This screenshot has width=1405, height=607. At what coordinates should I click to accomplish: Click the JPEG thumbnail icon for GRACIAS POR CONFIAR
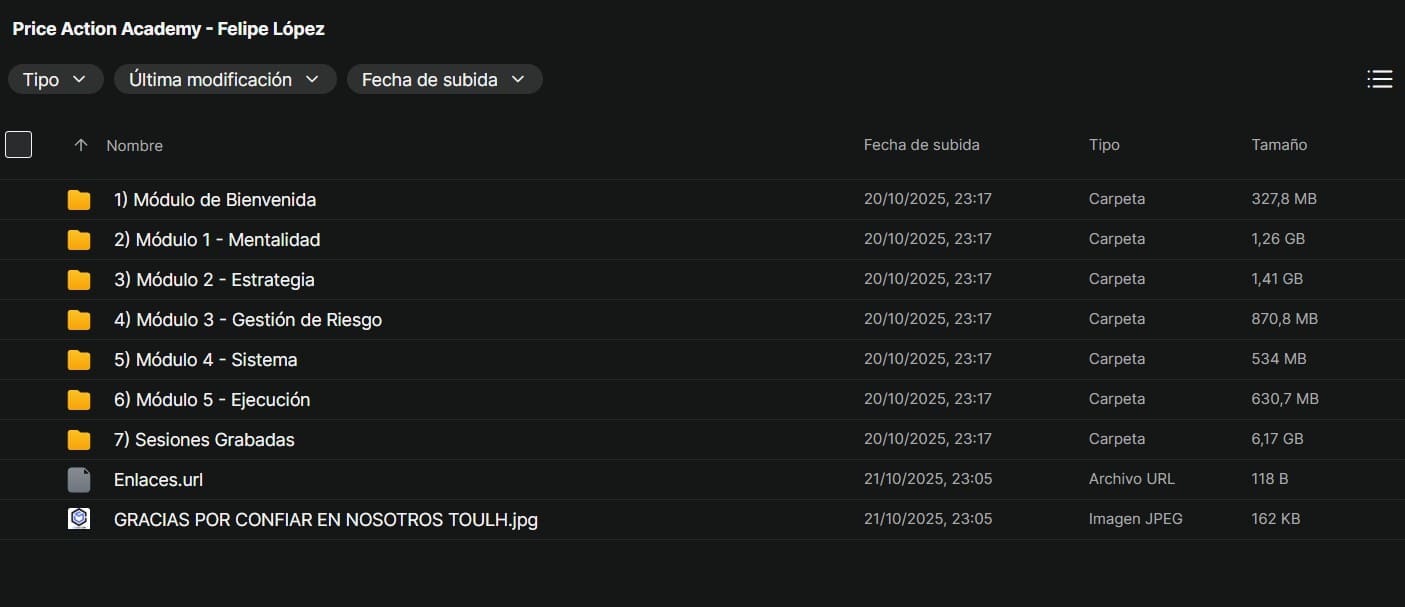click(79, 519)
